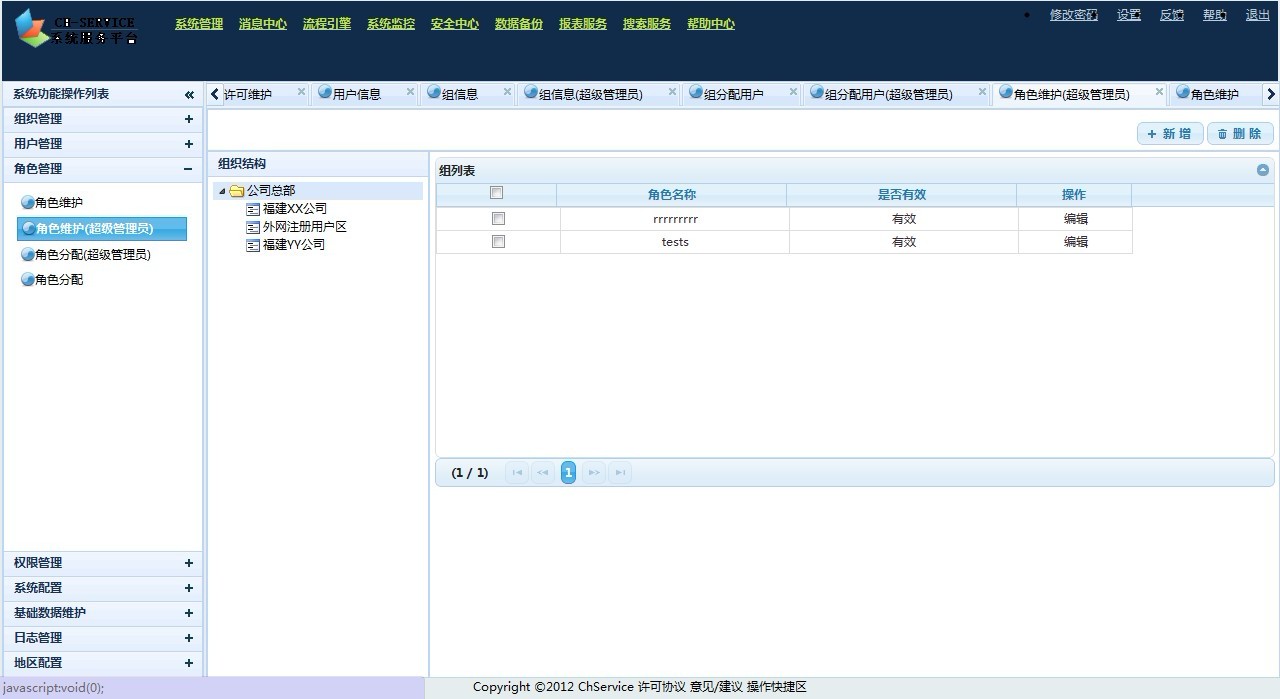Open the 数据备份 top menu
The height and width of the screenshot is (699, 1280).
coord(519,24)
